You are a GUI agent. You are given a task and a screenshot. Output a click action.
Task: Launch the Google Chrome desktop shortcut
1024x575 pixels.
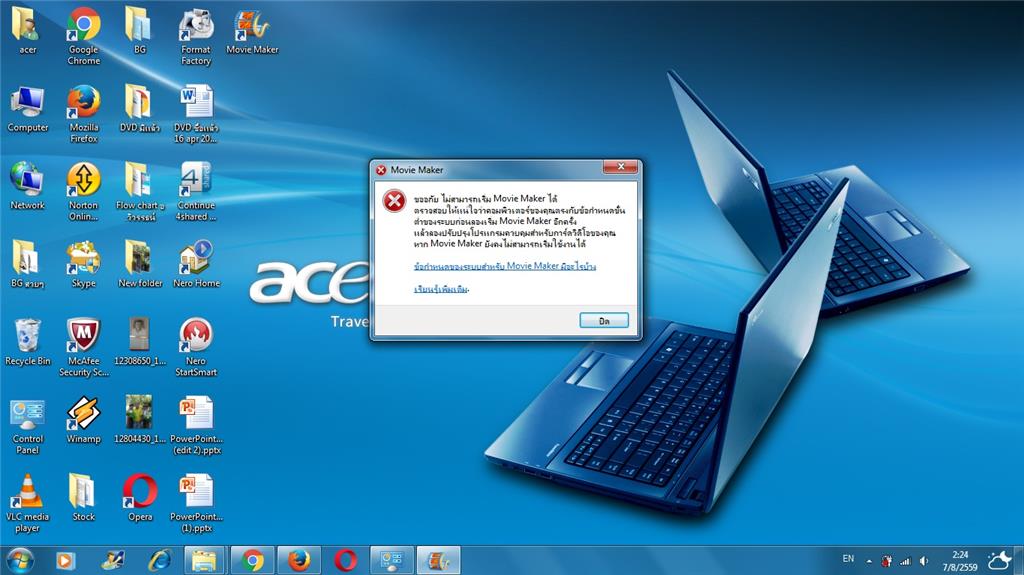pyautogui.click(x=84, y=36)
